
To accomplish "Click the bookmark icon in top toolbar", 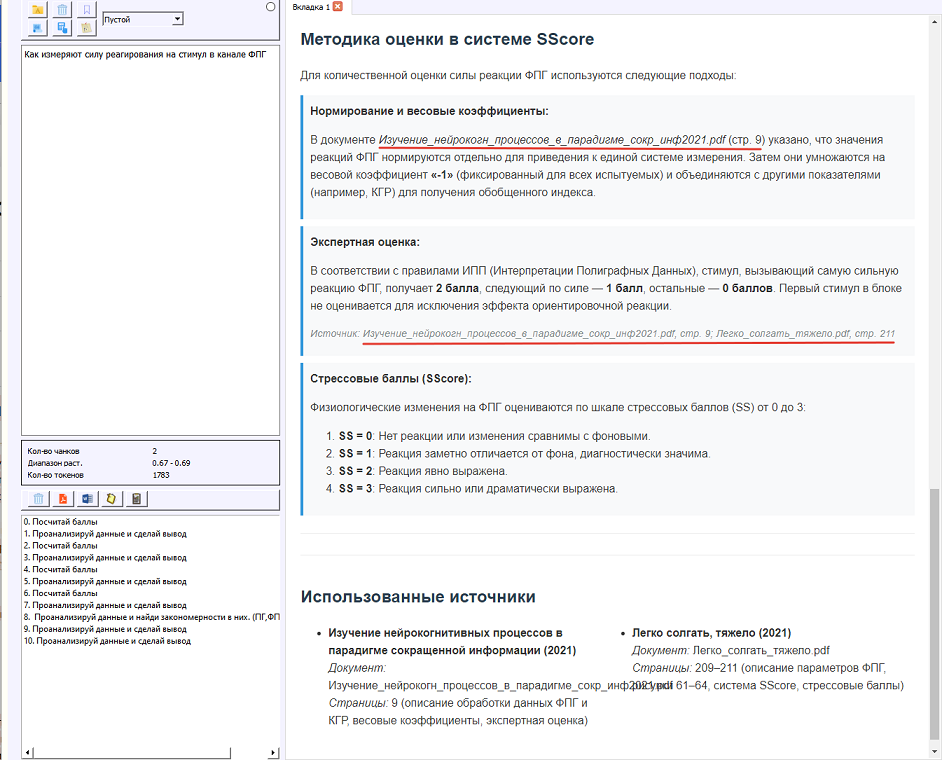I will point(87,9).
